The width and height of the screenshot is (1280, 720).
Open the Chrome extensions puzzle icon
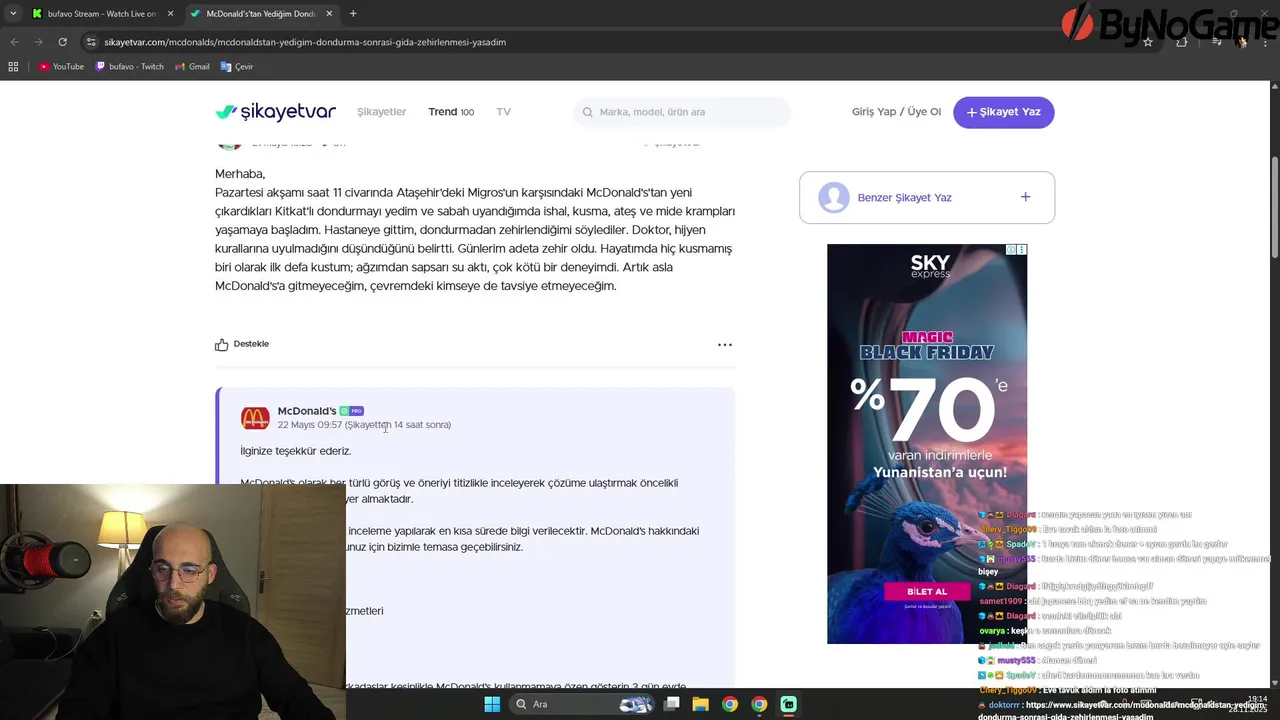coord(1182,42)
